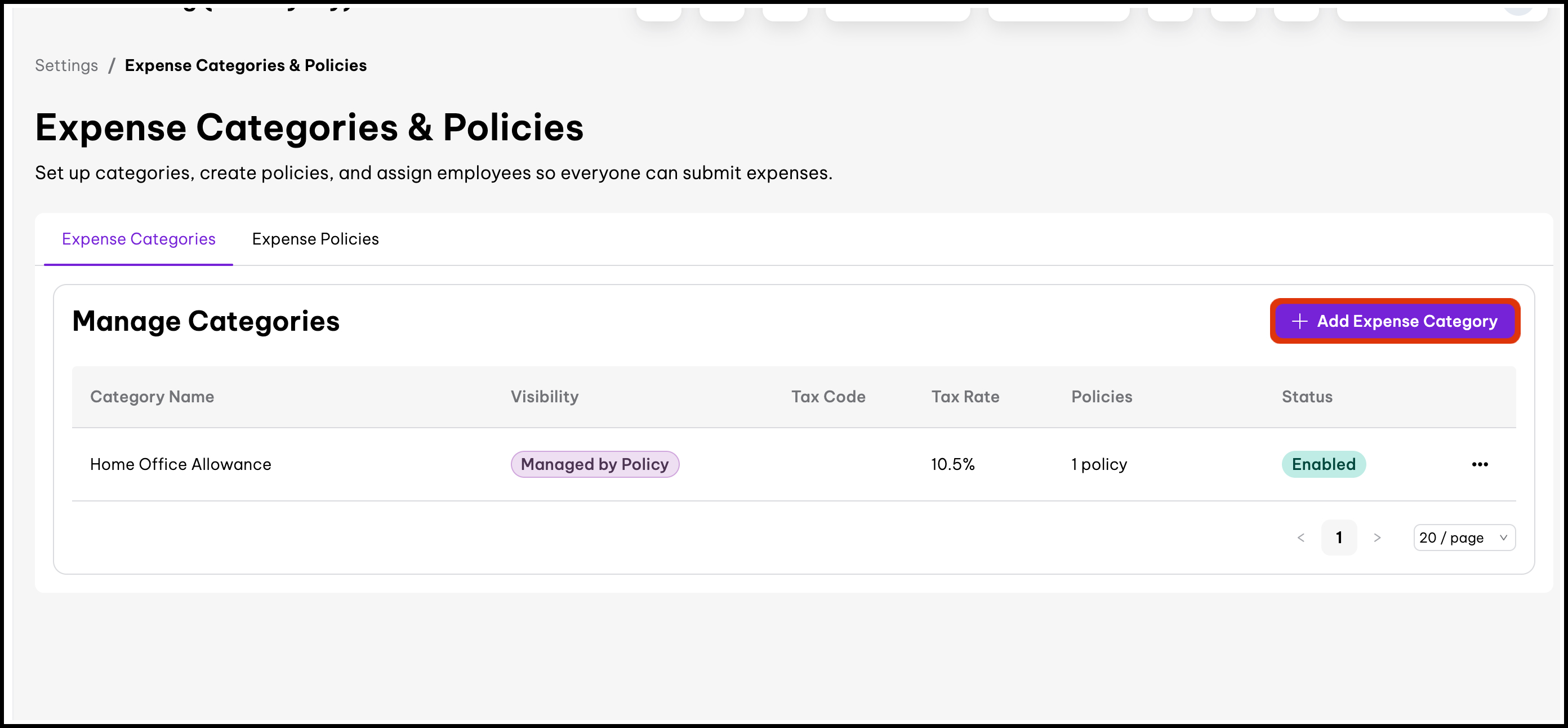Click Add Expense Category button

click(1395, 321)
